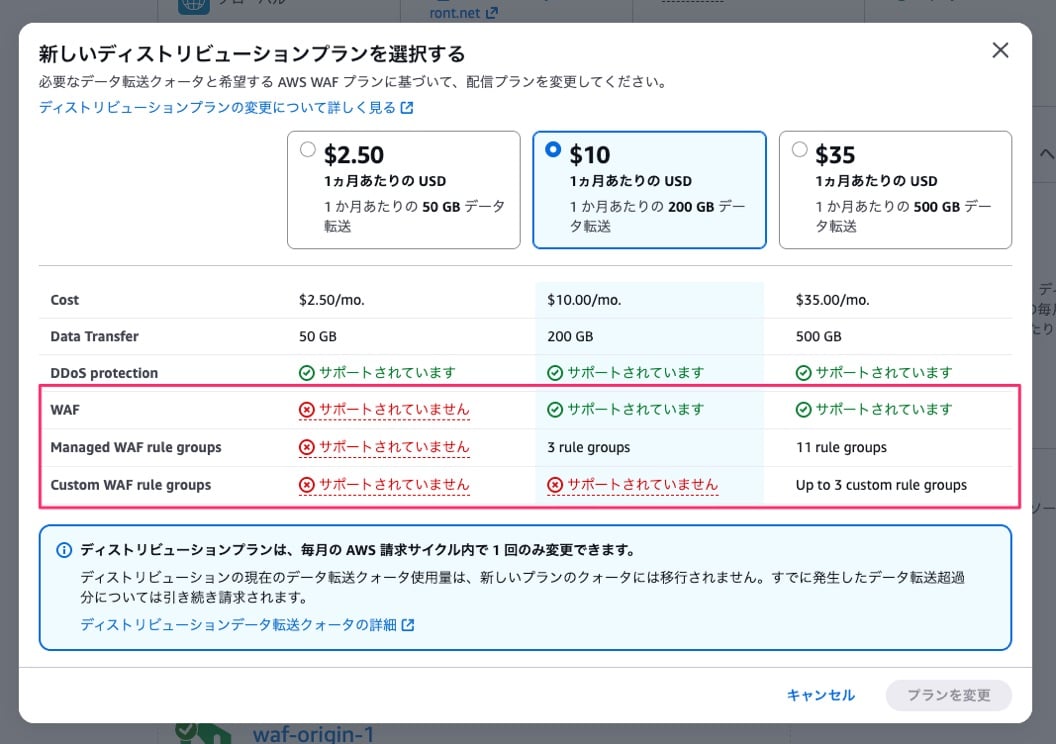Click the DDoS protection supported checkmark in $35 column
Screen dimensions: 1056x744
pos(803,373)
